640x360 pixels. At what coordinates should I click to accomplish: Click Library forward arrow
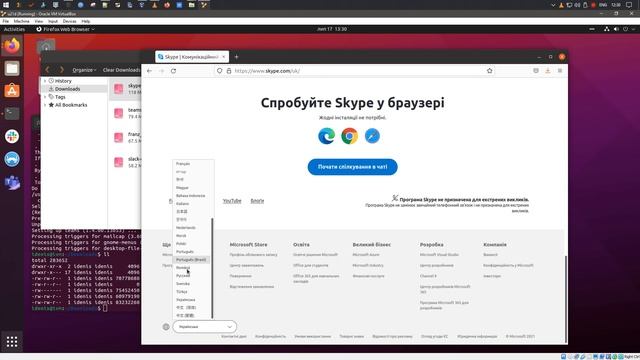(62, 70)
